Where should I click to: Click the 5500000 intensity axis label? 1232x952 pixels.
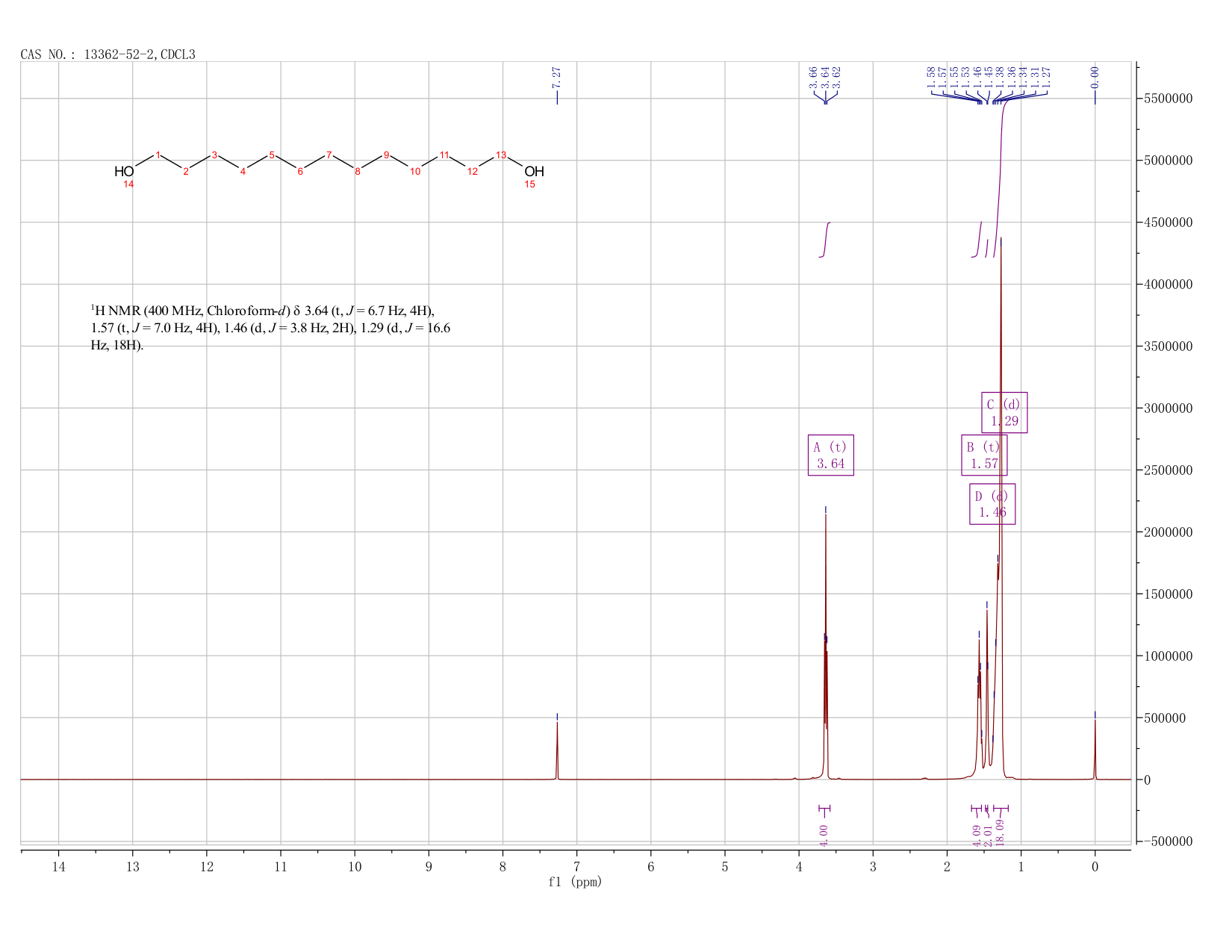pyautogui.click(x=1167, y=99)
